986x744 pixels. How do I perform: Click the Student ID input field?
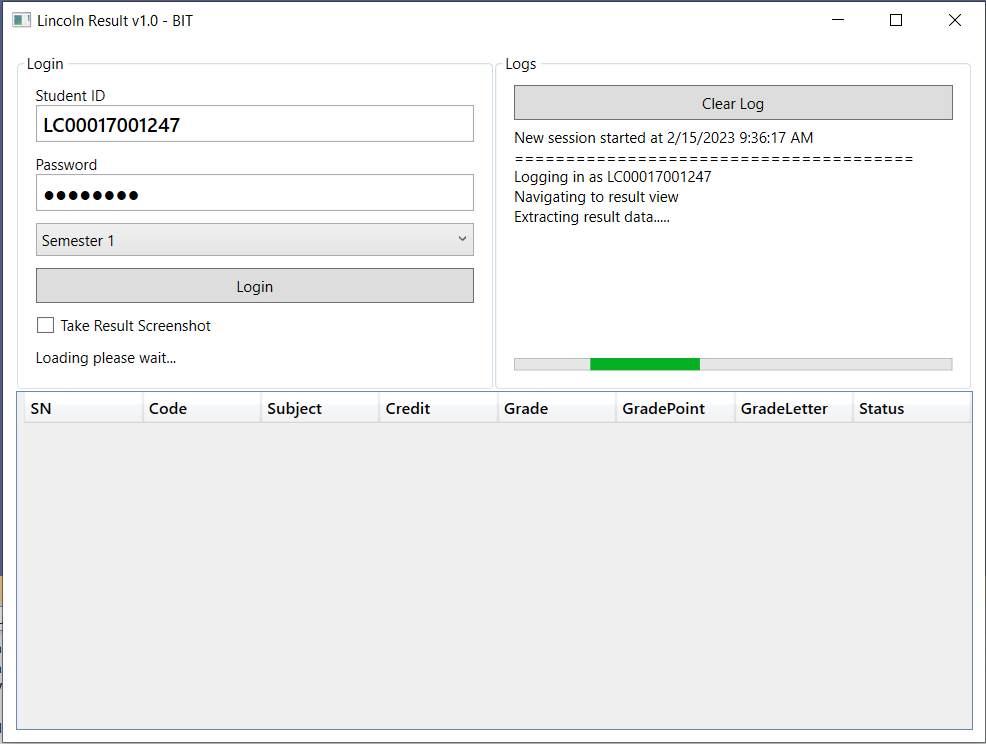click(x=255, y=123)
